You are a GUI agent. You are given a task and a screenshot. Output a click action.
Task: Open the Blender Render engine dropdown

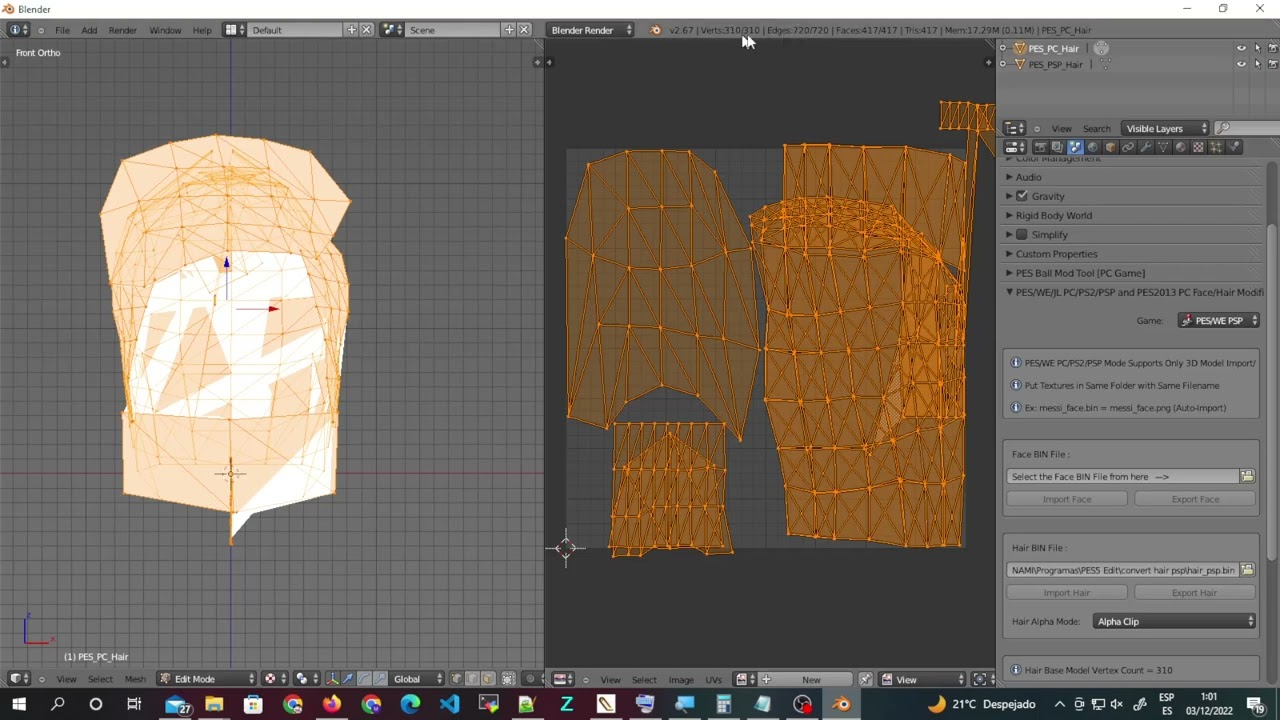click(591, 30)
